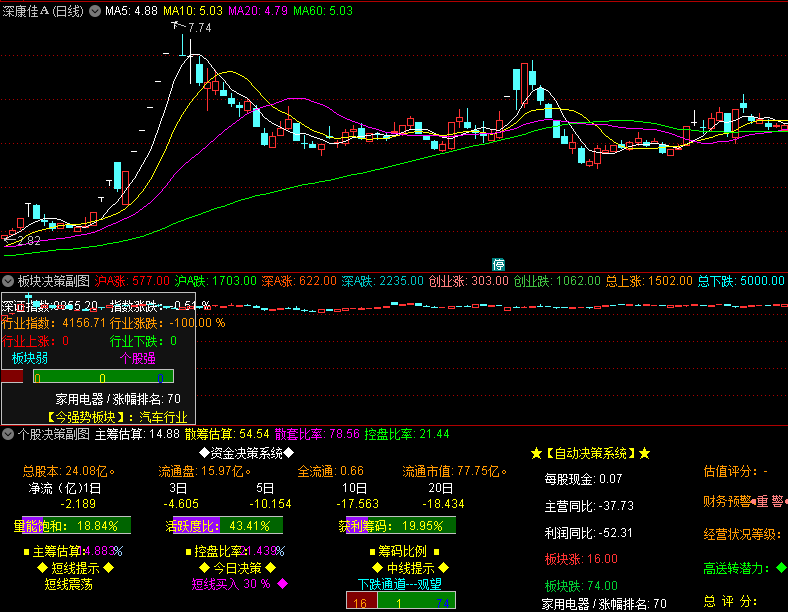The image size is (788, 612).
Task: Click the 流通市值: 77.75亿 value
Action: click(x=455, y=471)
